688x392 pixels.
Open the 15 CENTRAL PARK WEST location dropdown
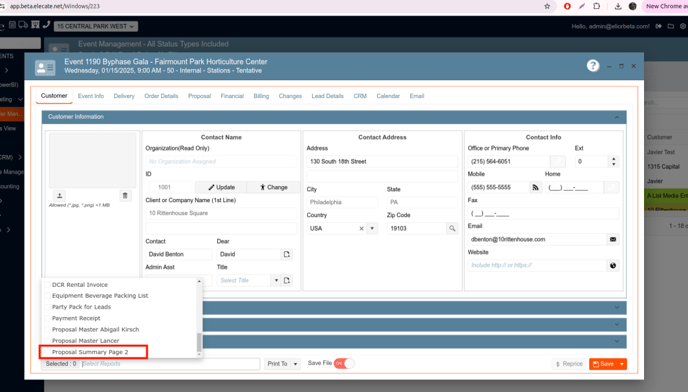(x=96, y=26)
